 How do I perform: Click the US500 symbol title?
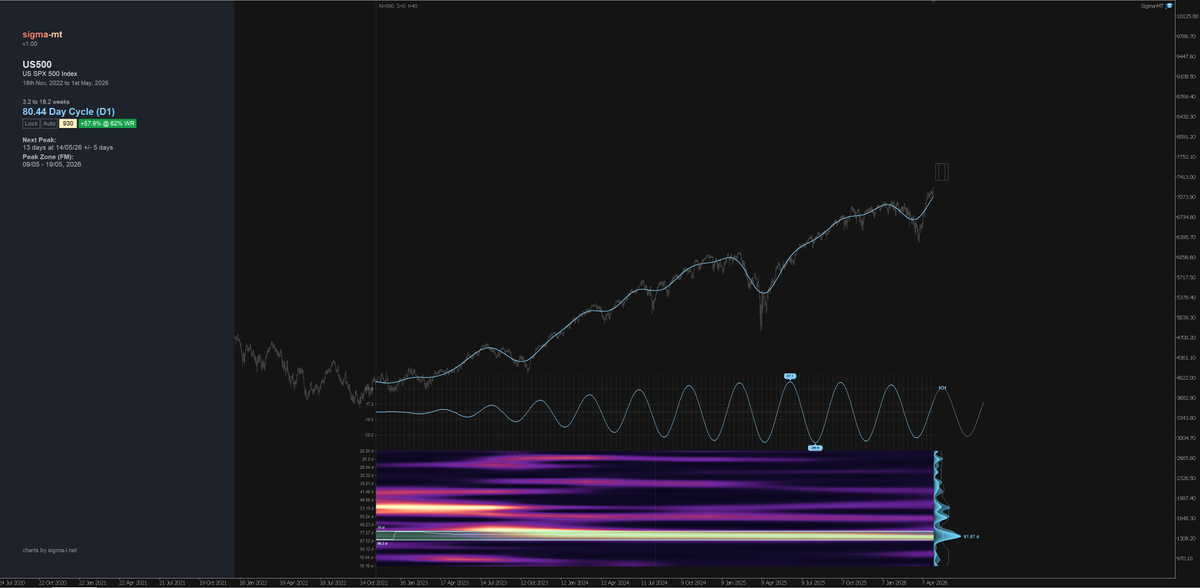(37, 64)
